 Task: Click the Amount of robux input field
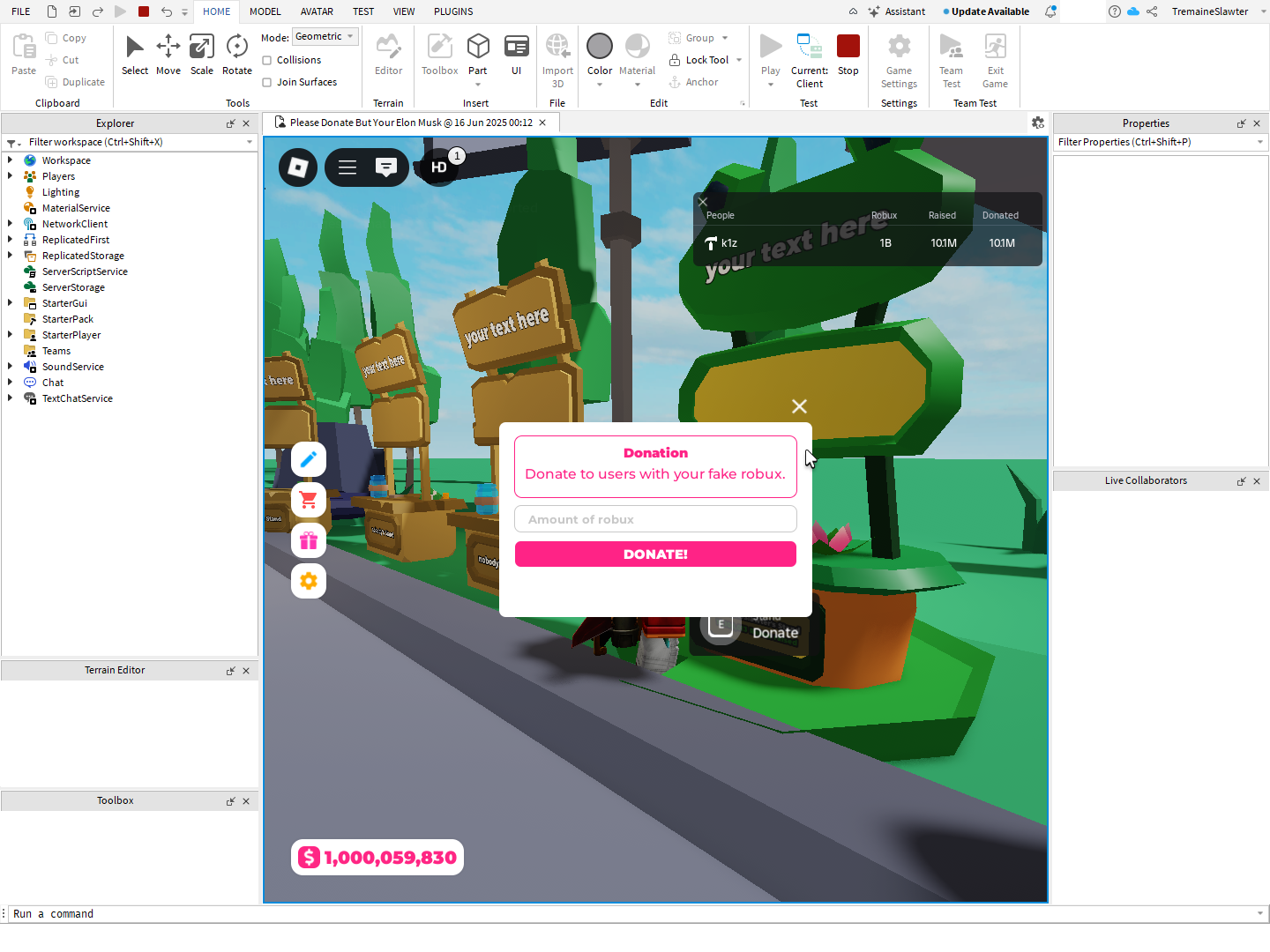(x=655, y=519)
